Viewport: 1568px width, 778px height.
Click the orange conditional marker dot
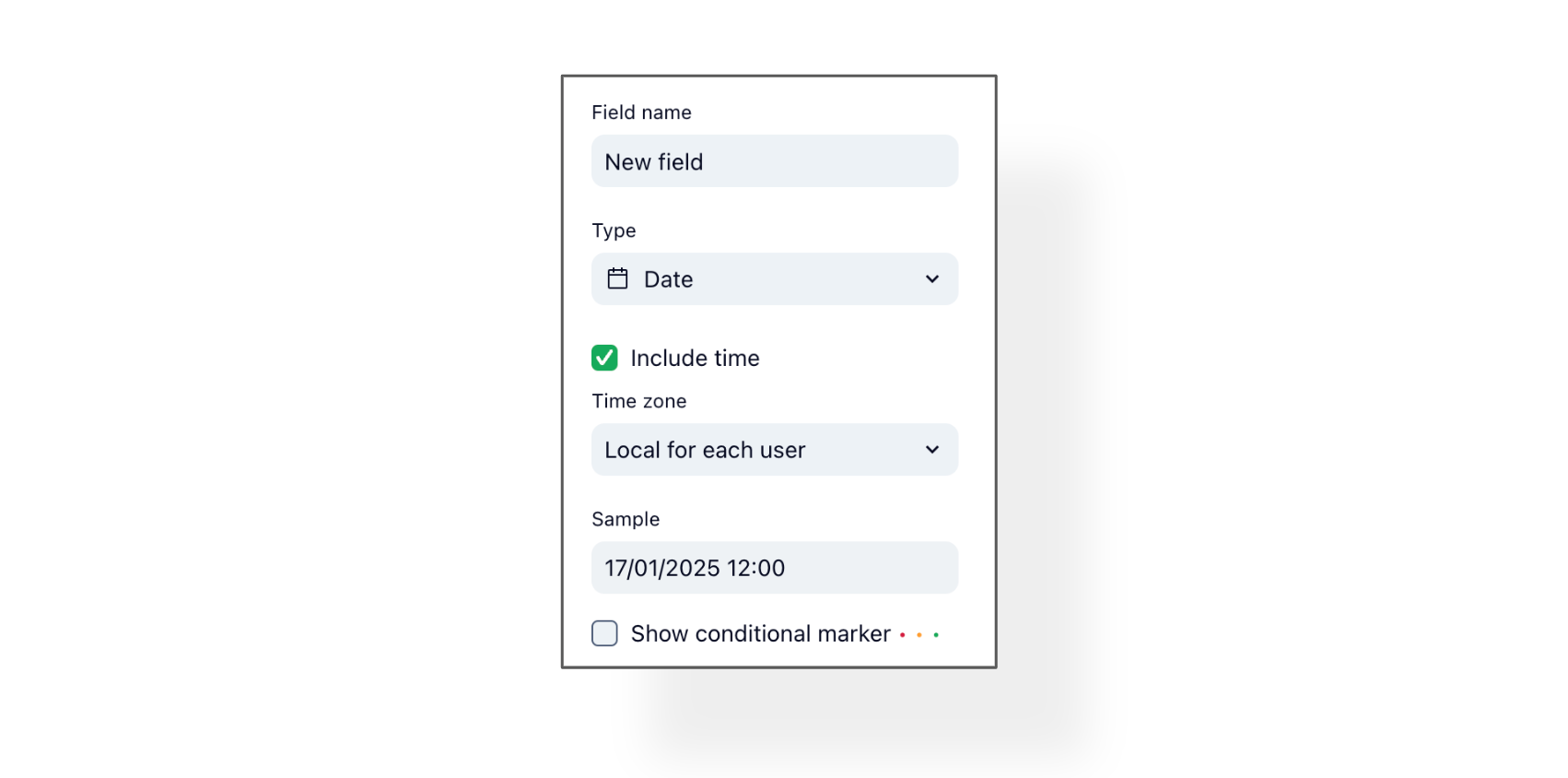click(x=919, y=635)
